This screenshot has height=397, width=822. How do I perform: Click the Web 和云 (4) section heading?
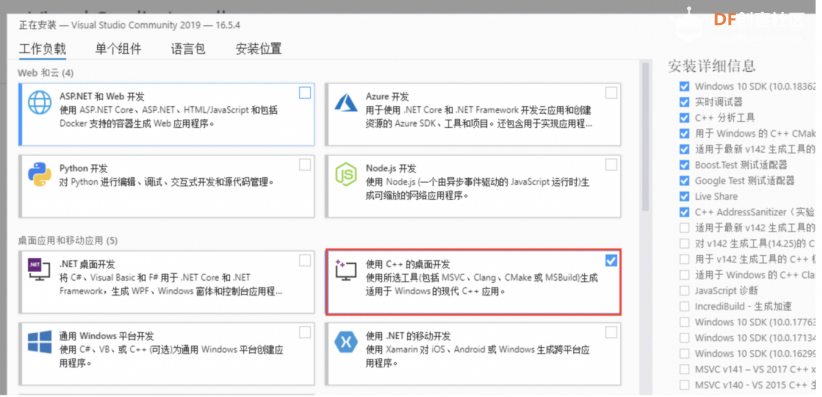click(x=46, y=72)
